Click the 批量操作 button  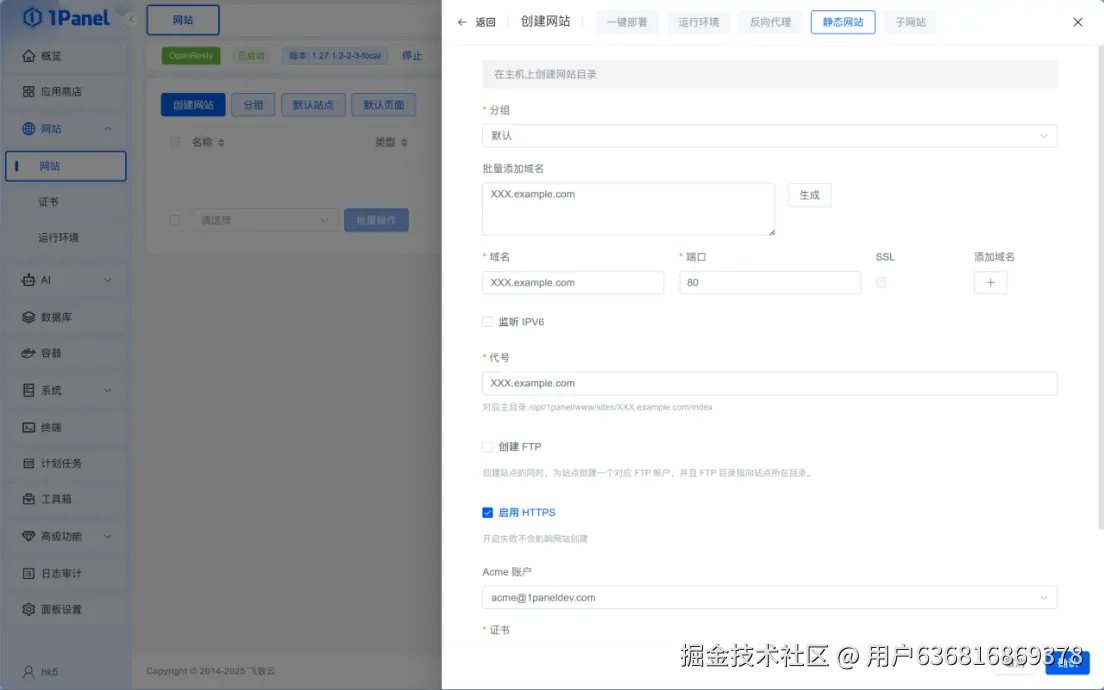point(377,220)
